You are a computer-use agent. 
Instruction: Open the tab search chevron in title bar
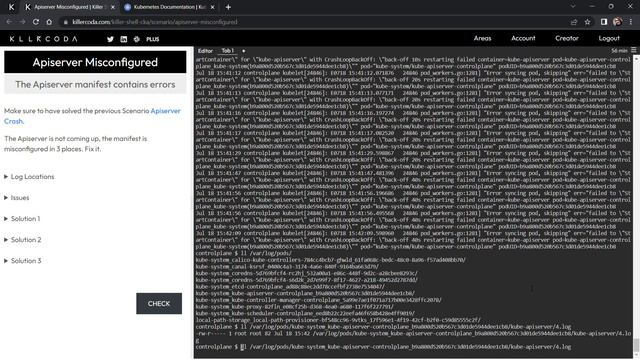(x=573, y=7)
